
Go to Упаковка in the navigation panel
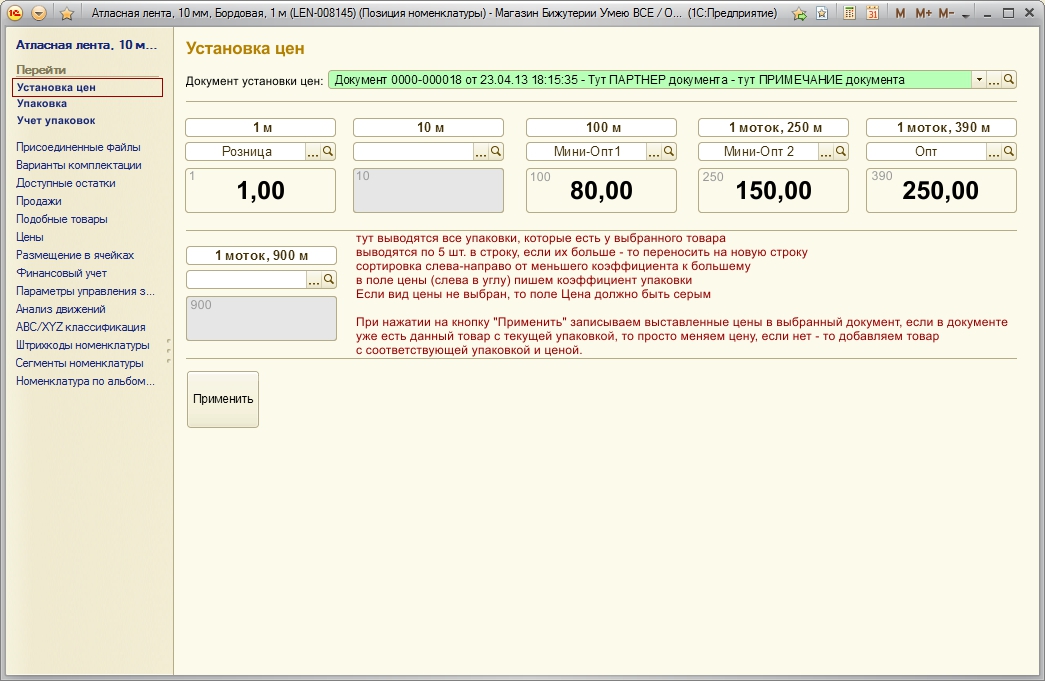tap(42, 103)
